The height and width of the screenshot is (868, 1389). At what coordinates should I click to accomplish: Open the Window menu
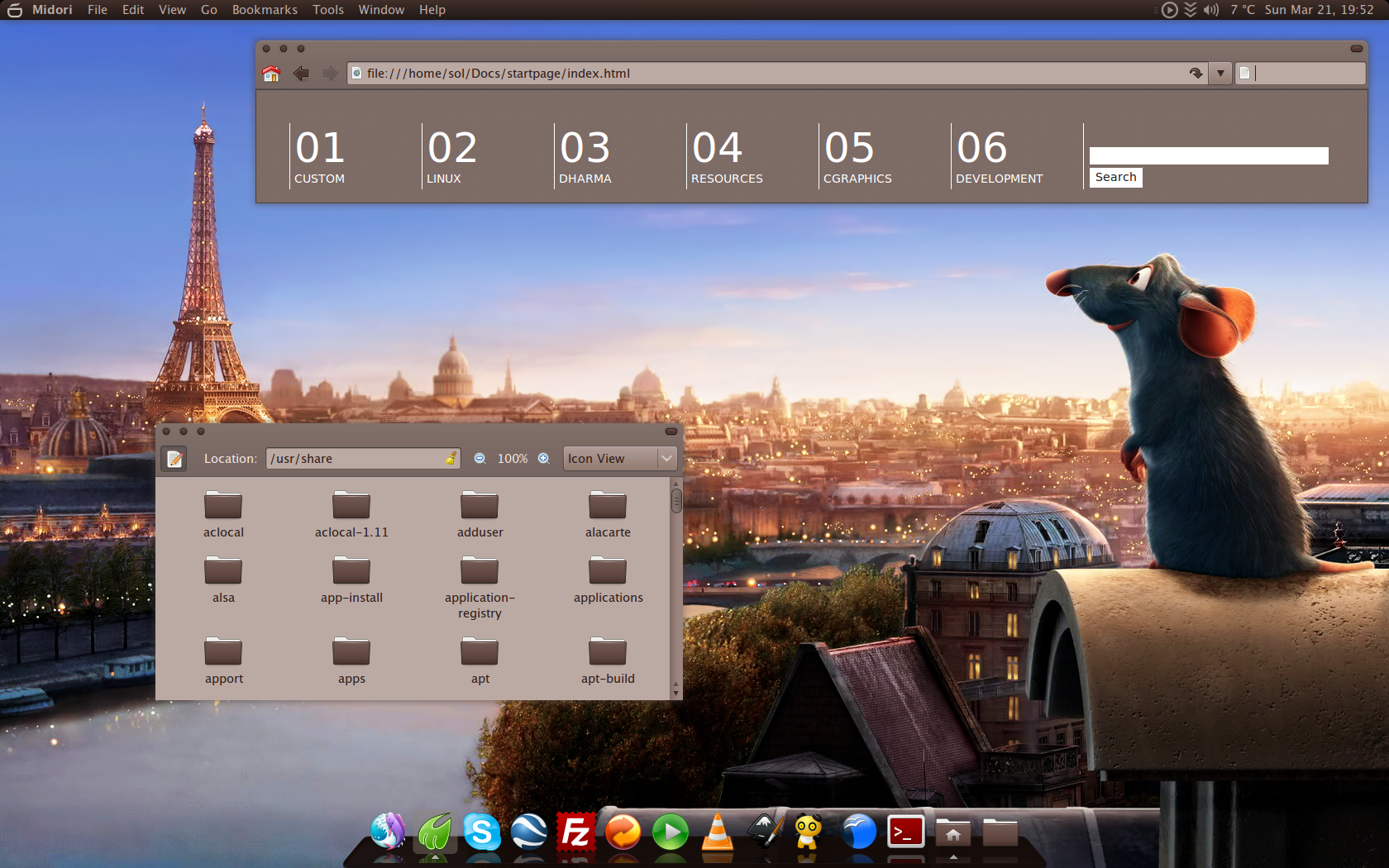(381, 10)
